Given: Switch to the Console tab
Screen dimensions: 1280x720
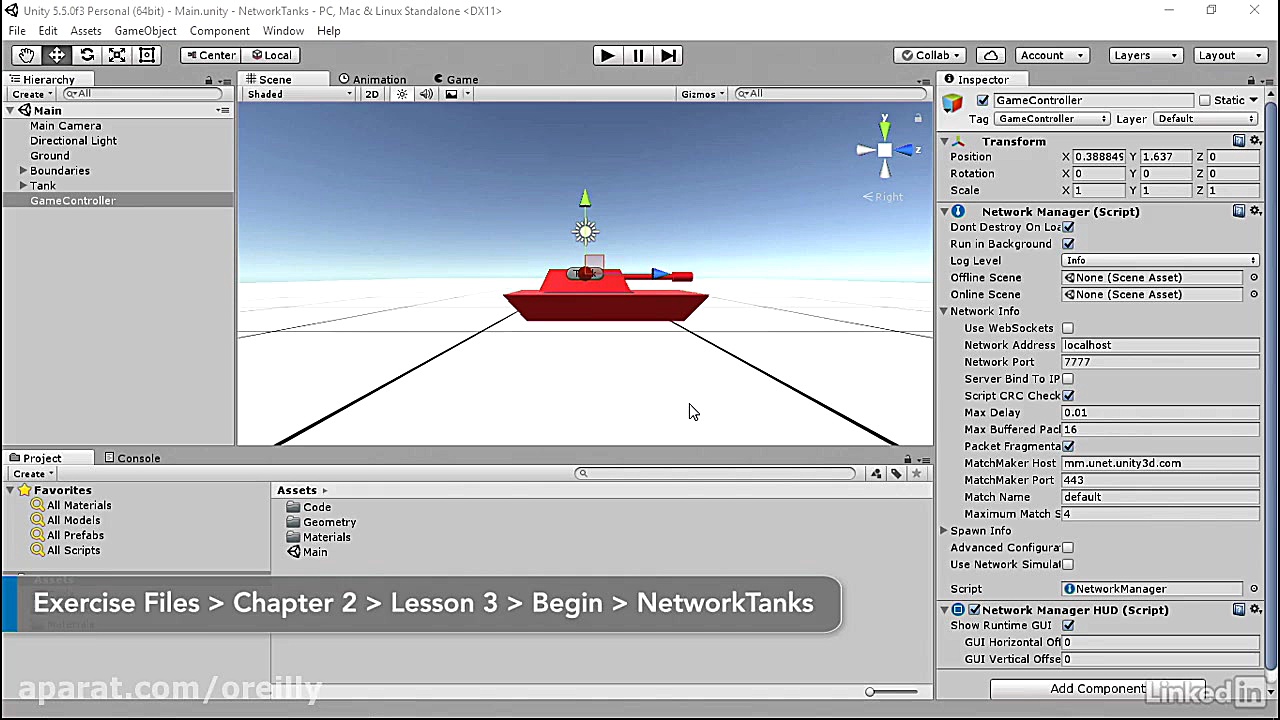Looking at the screenshot, I should [x=132, y=458].
